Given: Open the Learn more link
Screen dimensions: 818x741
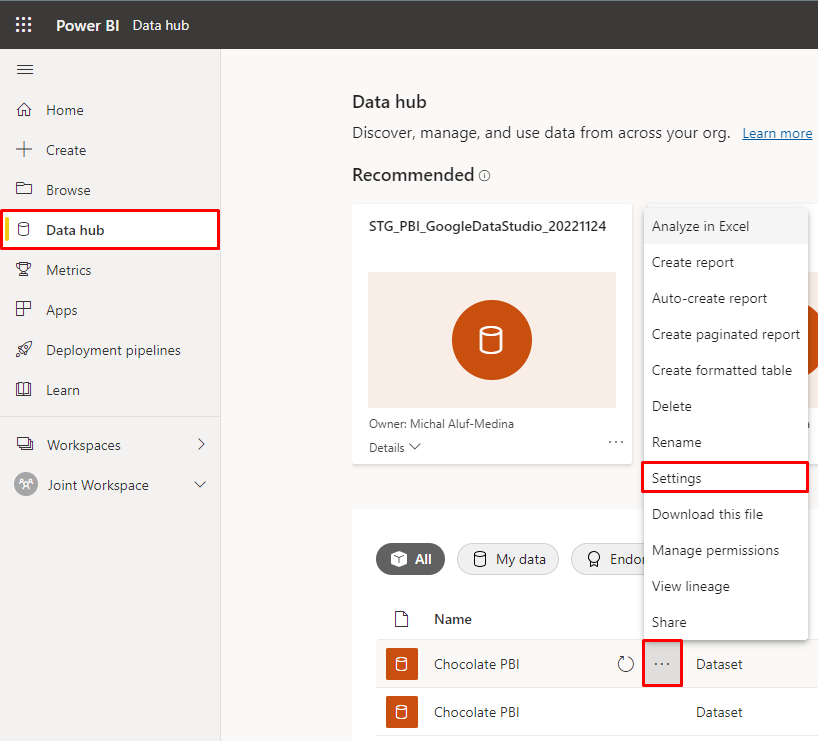Looking at the screenshot, I should point(777,134).
